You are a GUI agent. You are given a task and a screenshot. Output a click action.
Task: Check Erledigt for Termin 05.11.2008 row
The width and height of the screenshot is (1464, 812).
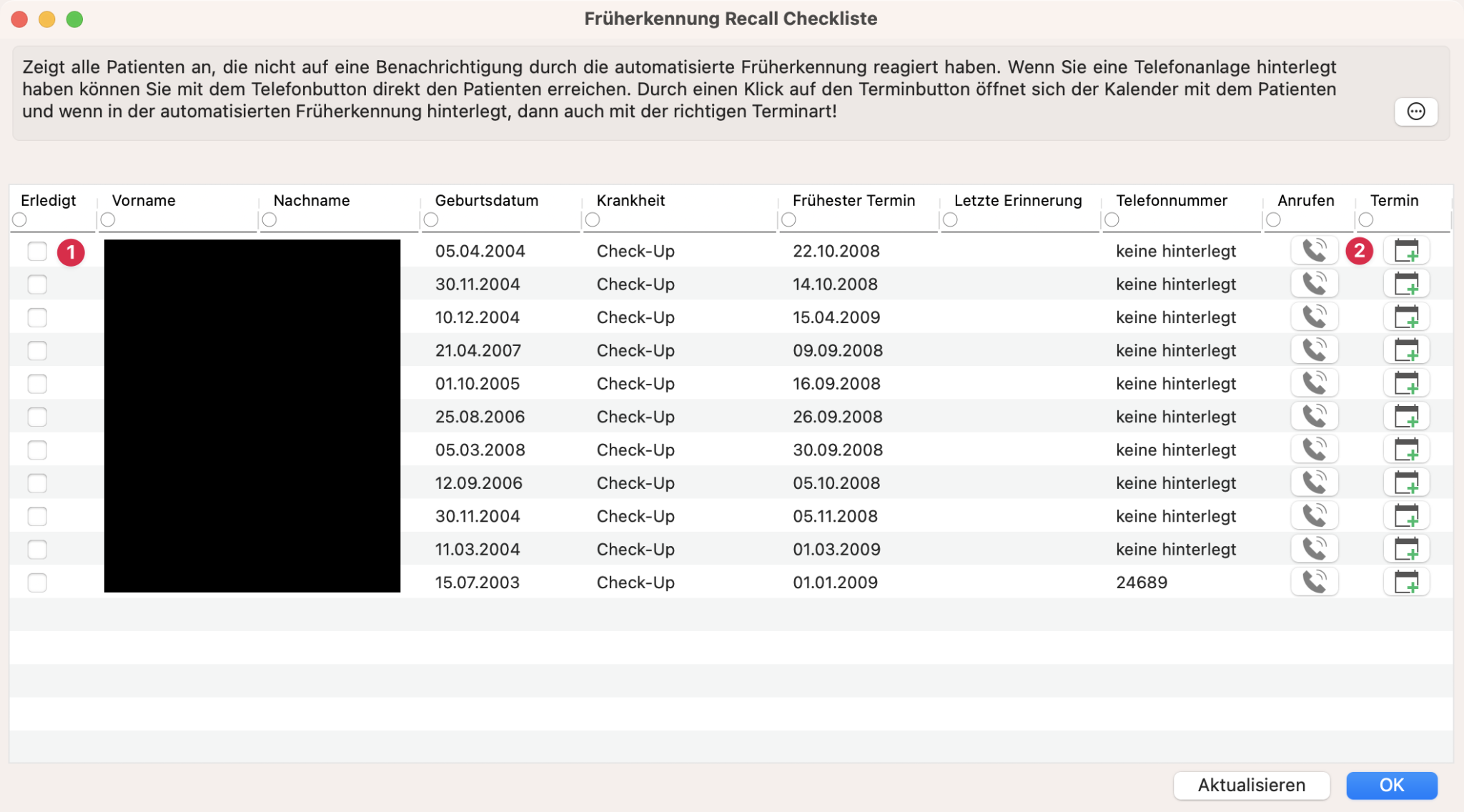click(37, 515)
